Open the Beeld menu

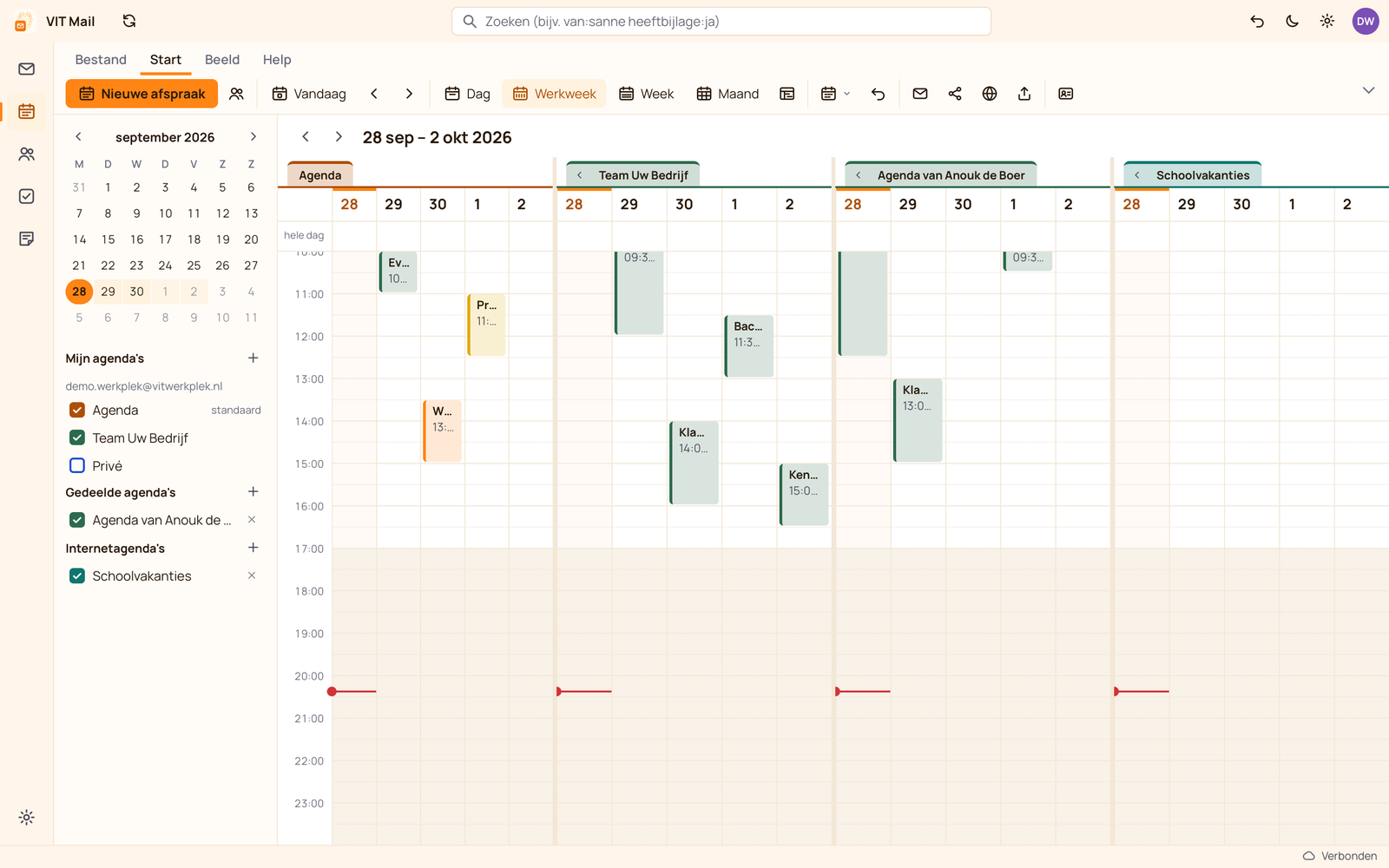click(222, 60)
